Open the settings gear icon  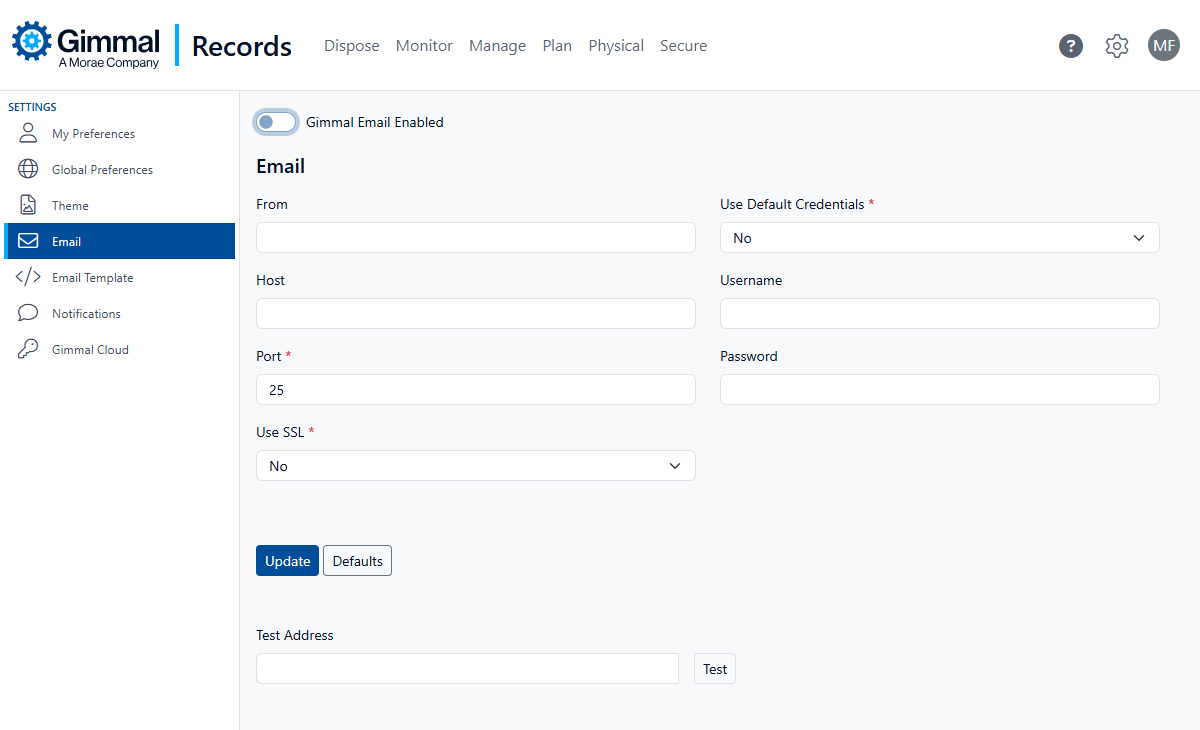[1117, 46]
